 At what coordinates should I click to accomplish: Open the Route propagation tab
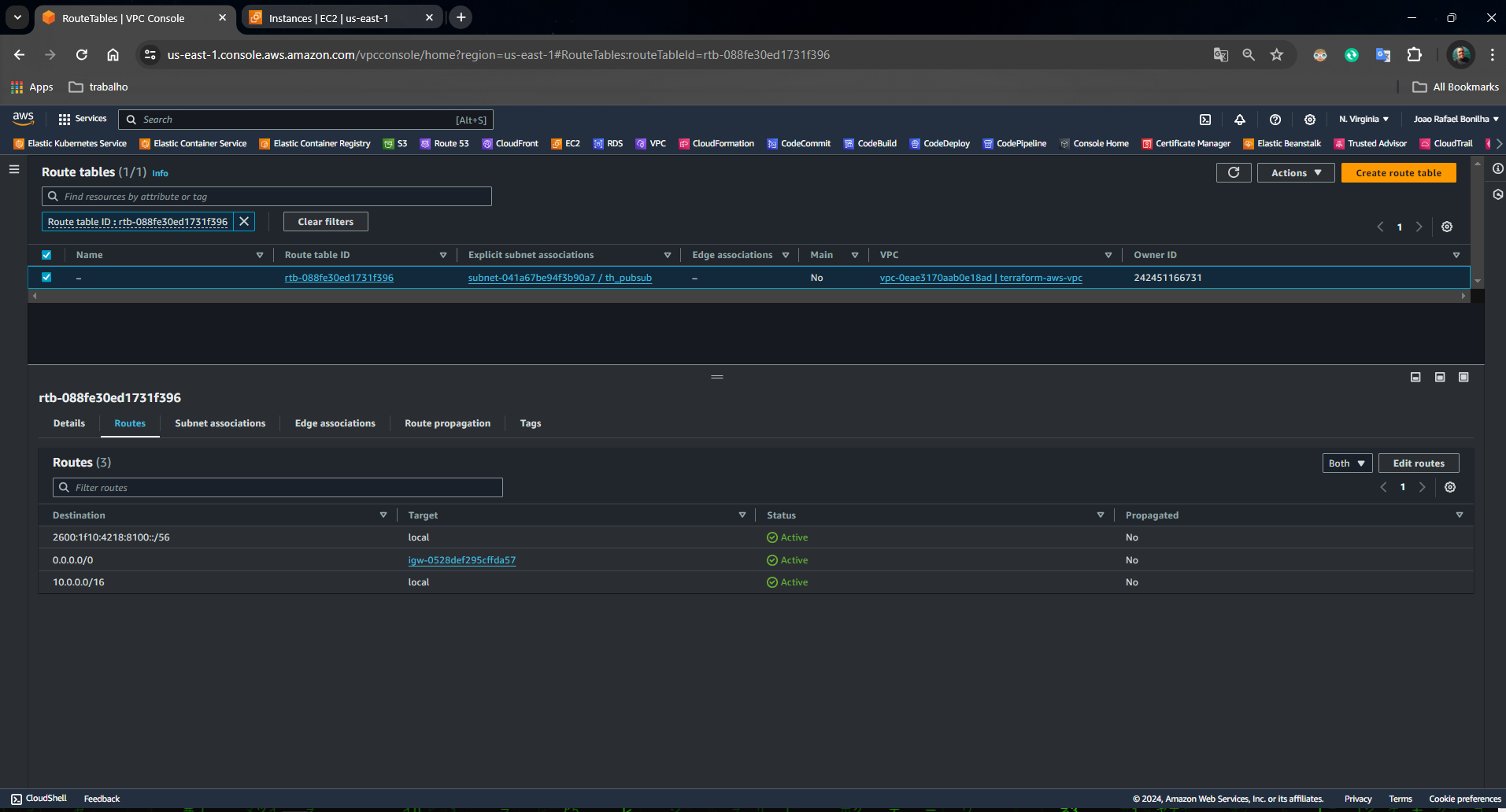pyautogui.click(x=448, y=423)
